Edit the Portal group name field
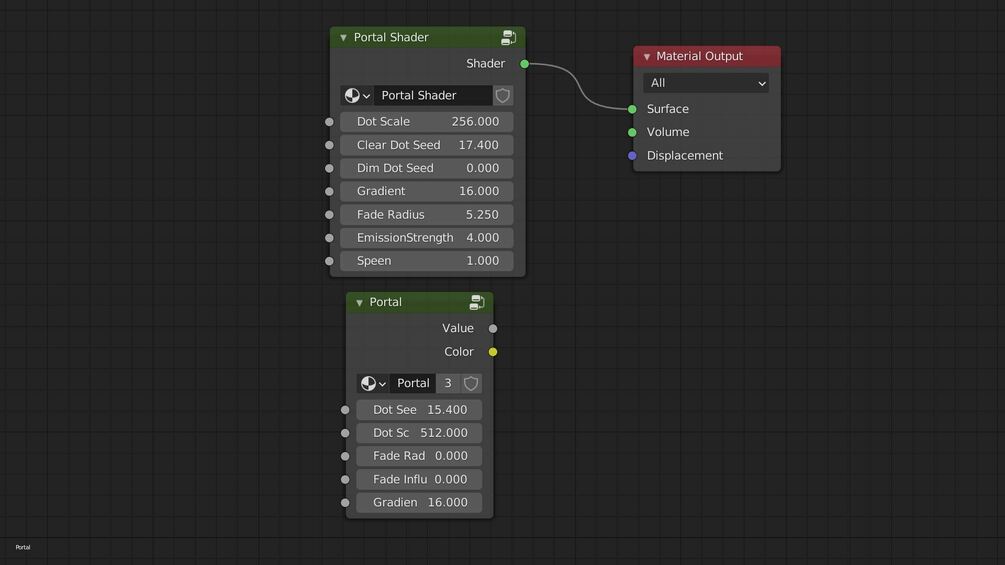This screenshot has height=565, width=1005. [413, 383]
